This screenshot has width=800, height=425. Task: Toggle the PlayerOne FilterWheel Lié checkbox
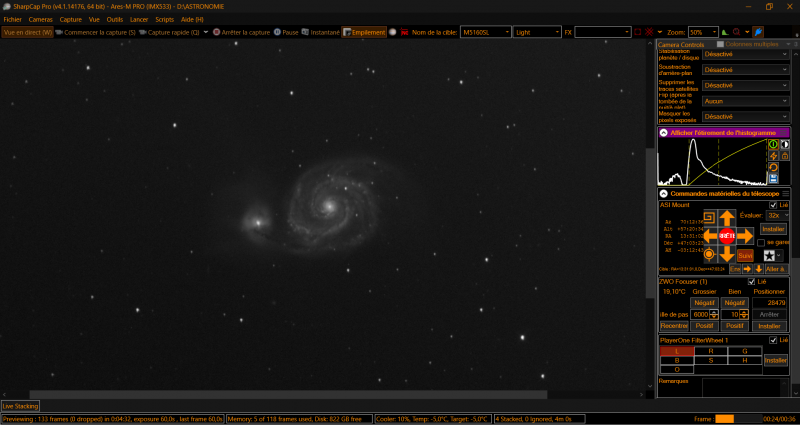pos(773,340)
